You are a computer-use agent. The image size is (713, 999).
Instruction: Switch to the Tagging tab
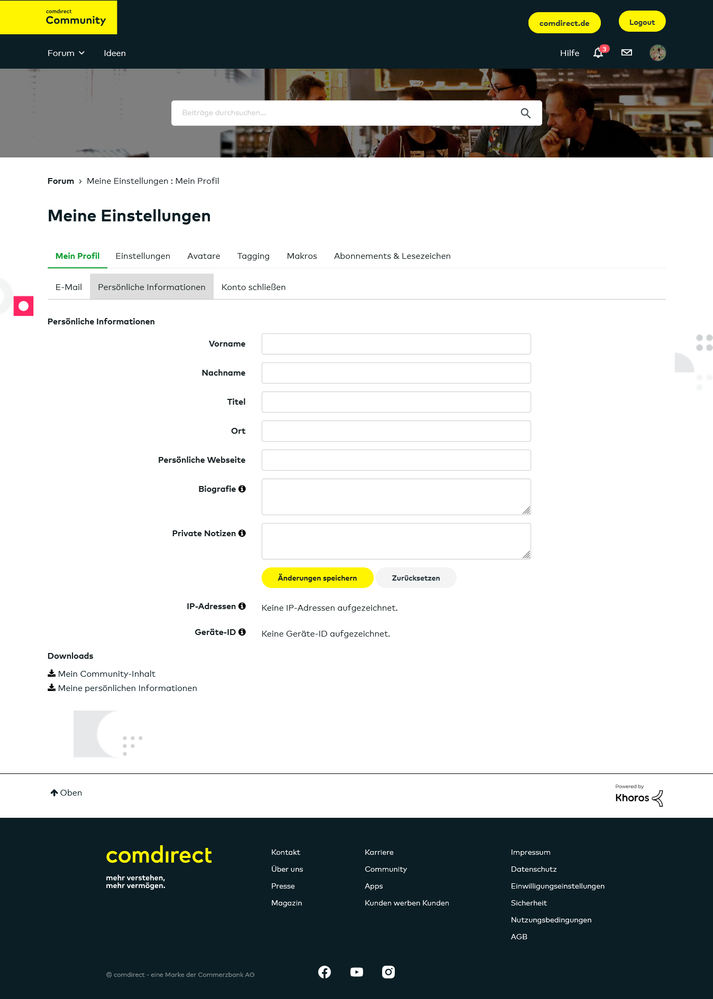point(253,255)
